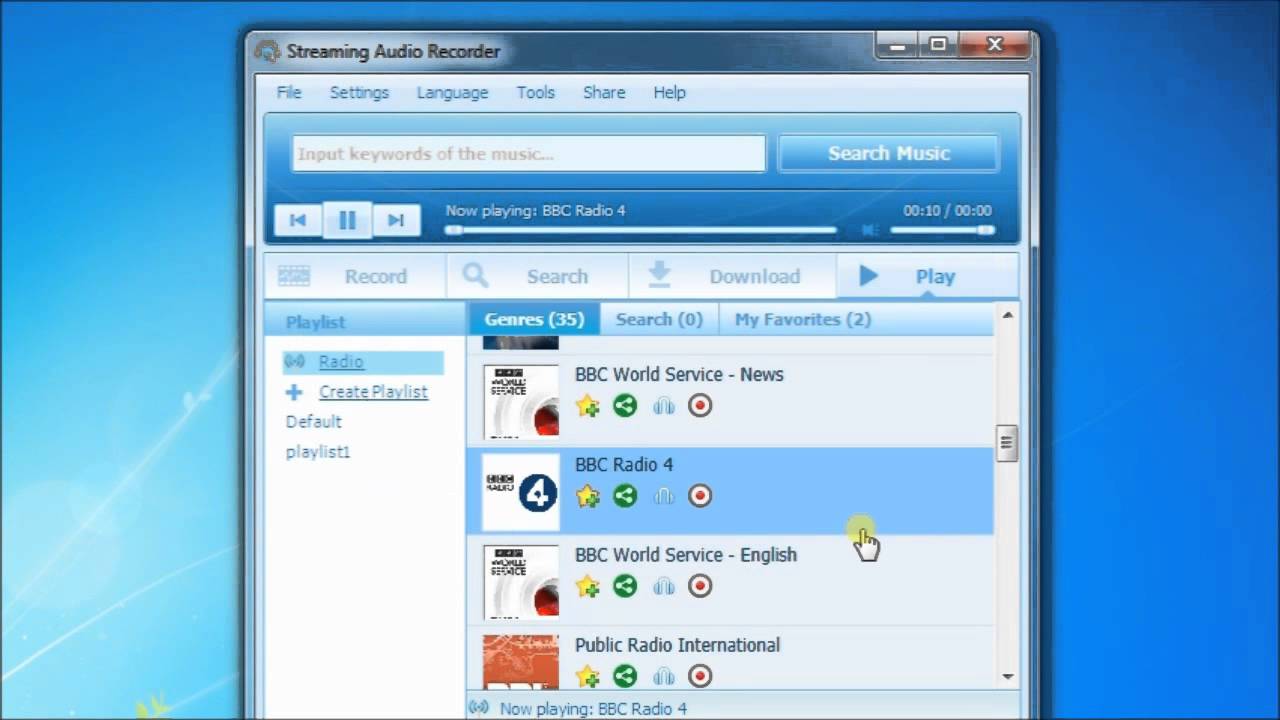Viewport: 1280px width, 720px height.
Task: Share BBC World Service - English
Action: tap(625, 586)
